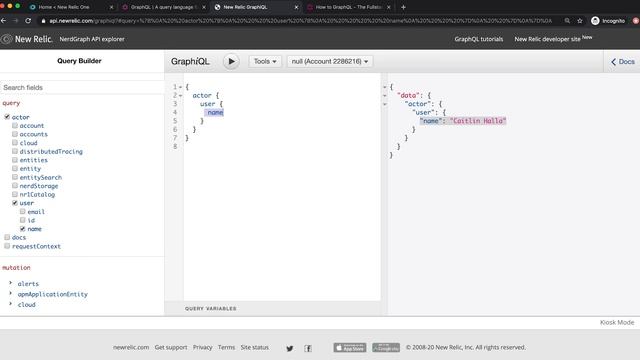Check the id field checkbox

click(x=22, y=220)
